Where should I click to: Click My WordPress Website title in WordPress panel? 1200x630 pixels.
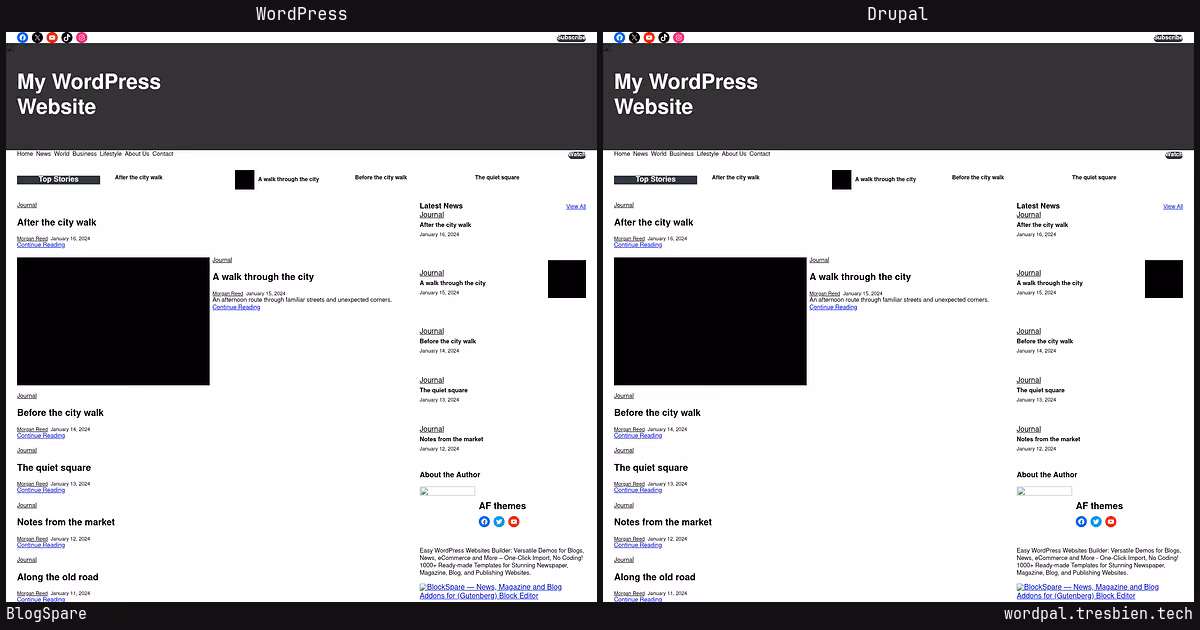click(x=89, y=94)
